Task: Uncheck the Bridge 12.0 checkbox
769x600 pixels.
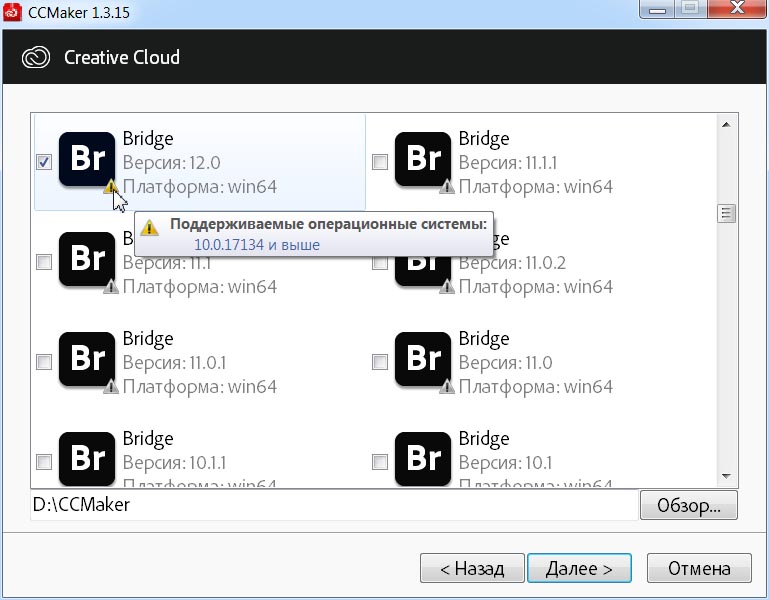Action: click(44, 162)
